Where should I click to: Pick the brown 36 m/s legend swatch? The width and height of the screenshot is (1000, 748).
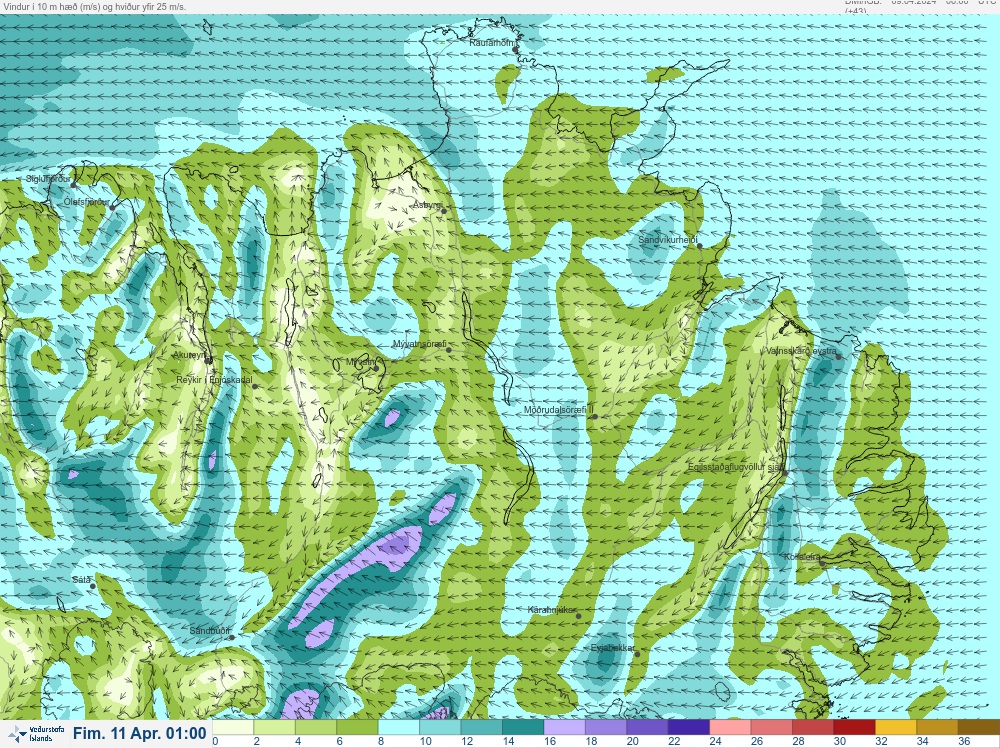click(x=979, y=727)
